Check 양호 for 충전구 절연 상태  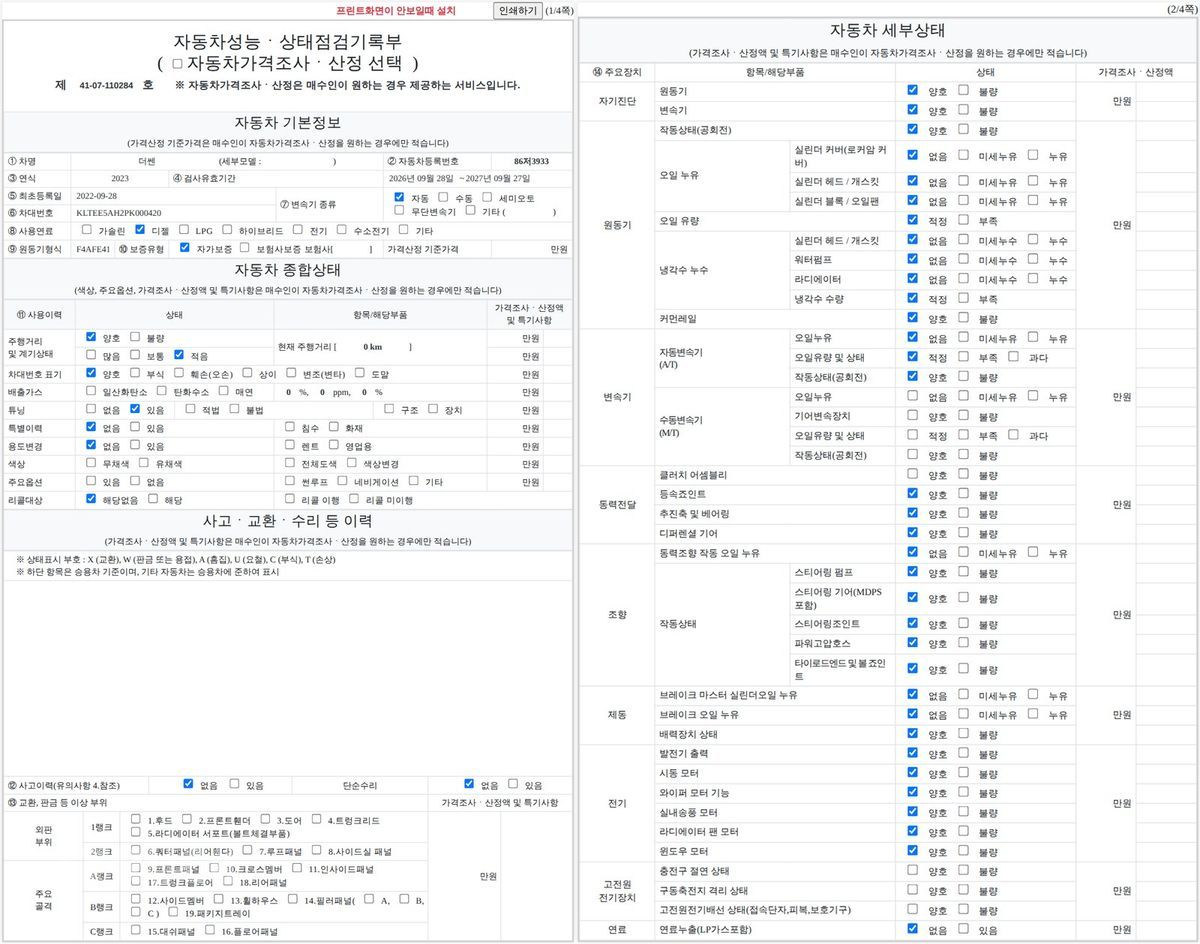(x=912, y=870)
